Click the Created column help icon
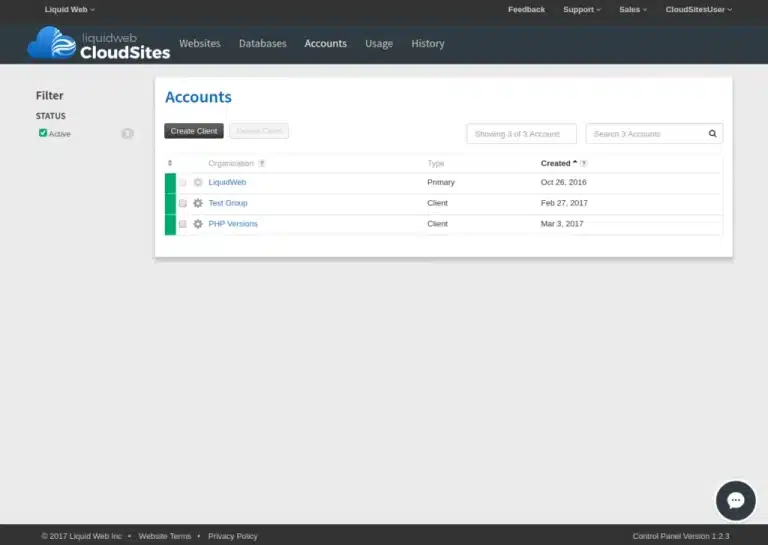The height and width of the screenshot is (545, 768). pyautogui.click(x=583, y=164)
